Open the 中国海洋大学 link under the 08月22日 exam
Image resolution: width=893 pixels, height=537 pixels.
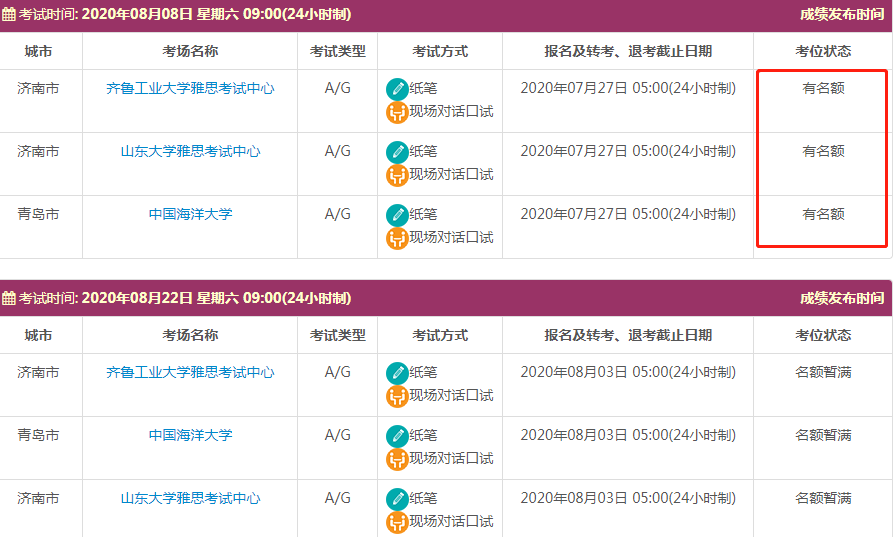[x=190, y=436]
